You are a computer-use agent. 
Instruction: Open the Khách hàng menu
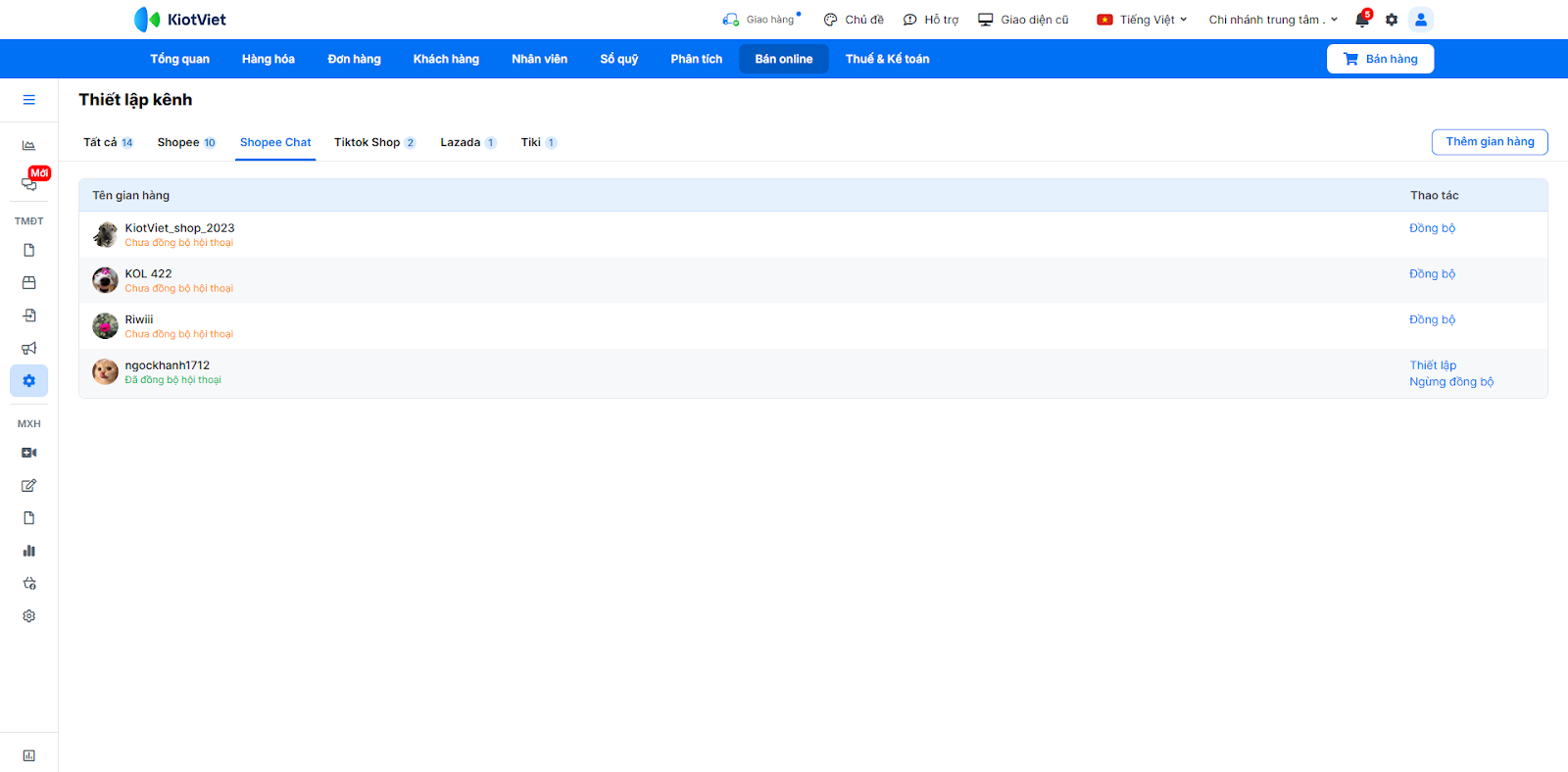pos(446,59)
